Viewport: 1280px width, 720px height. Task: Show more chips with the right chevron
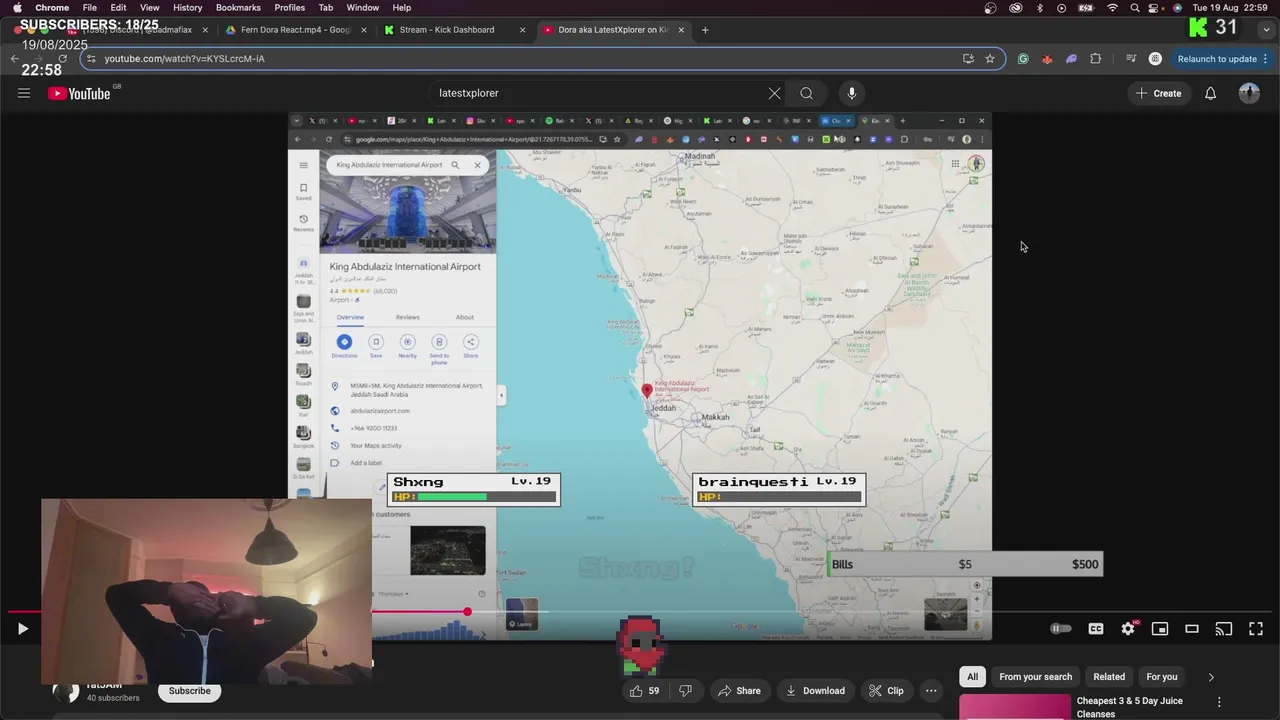[x=1211, y=677]
